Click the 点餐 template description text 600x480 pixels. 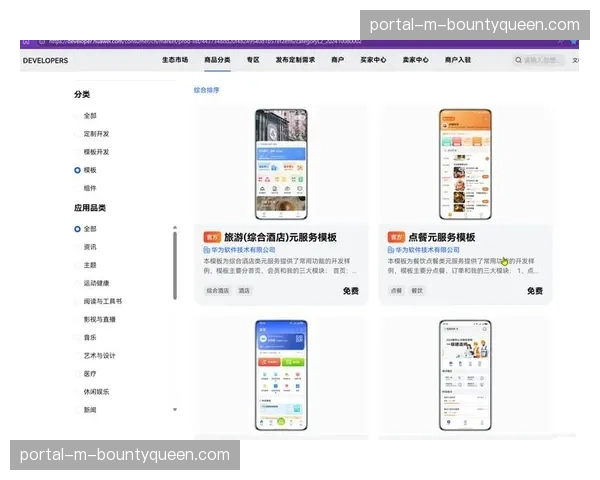point(463,266)
